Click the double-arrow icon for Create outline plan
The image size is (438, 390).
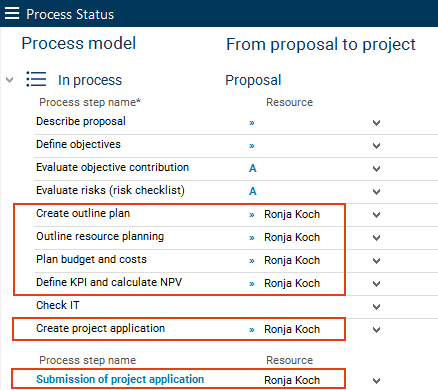click(x=252, y=215)
